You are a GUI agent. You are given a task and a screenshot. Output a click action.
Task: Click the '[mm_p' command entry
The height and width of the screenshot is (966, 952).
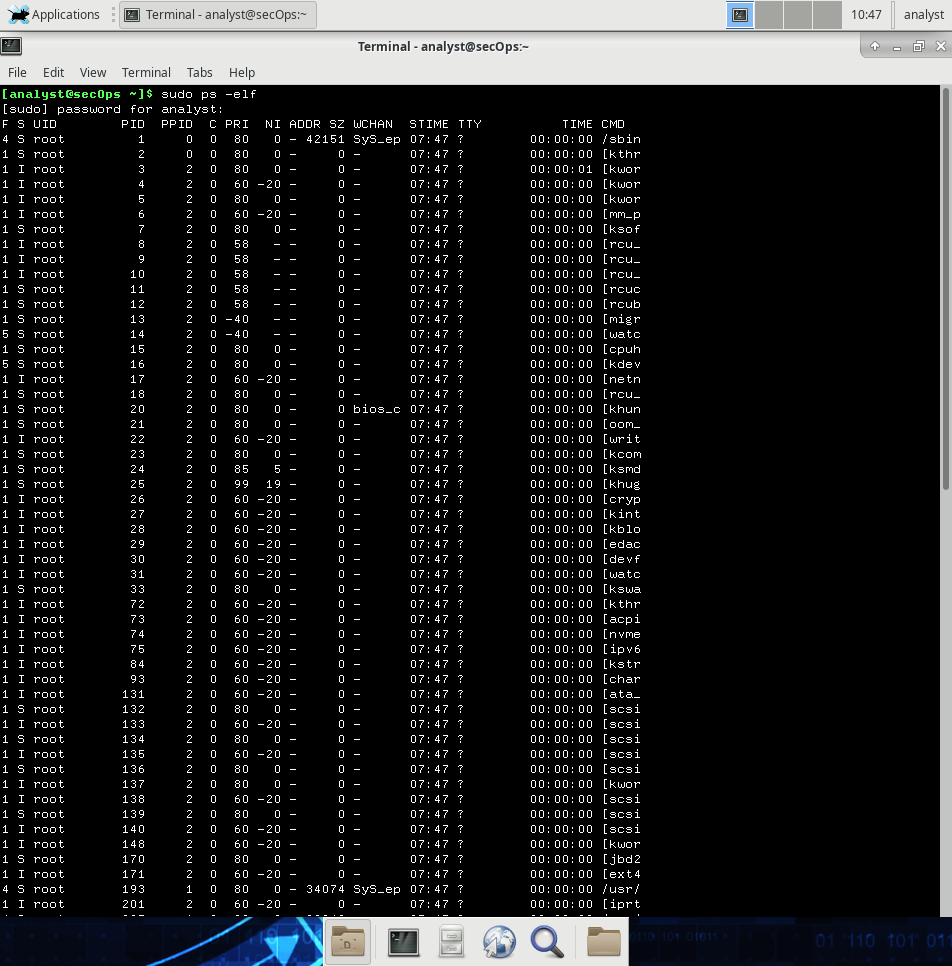click(x=621, y=214)
